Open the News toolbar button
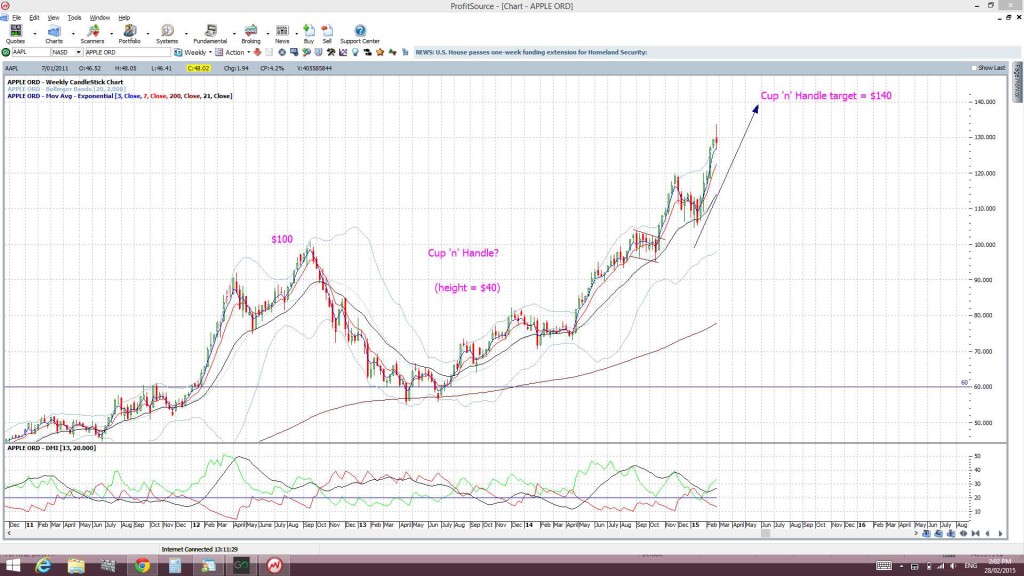The image size is (1024, 576). (x=282, y=34)
